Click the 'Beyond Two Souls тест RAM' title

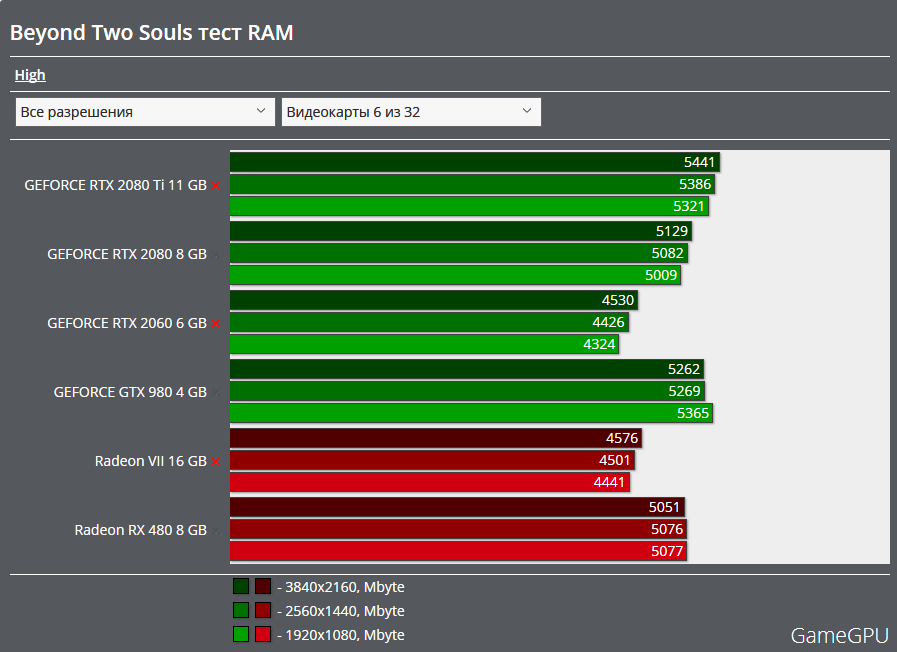[151, 33]
